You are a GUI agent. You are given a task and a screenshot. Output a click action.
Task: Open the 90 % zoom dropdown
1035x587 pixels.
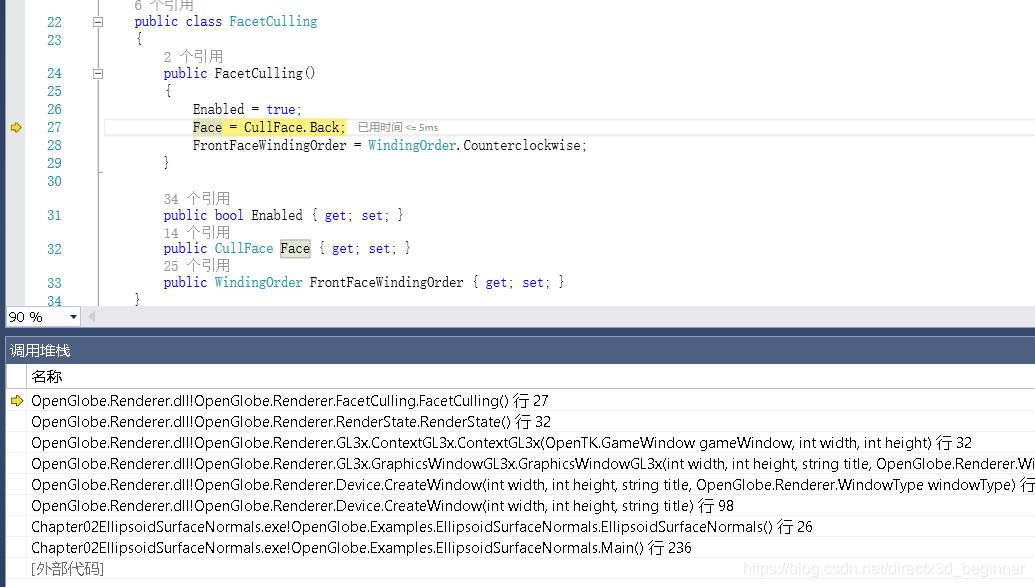tap(73, 317)
